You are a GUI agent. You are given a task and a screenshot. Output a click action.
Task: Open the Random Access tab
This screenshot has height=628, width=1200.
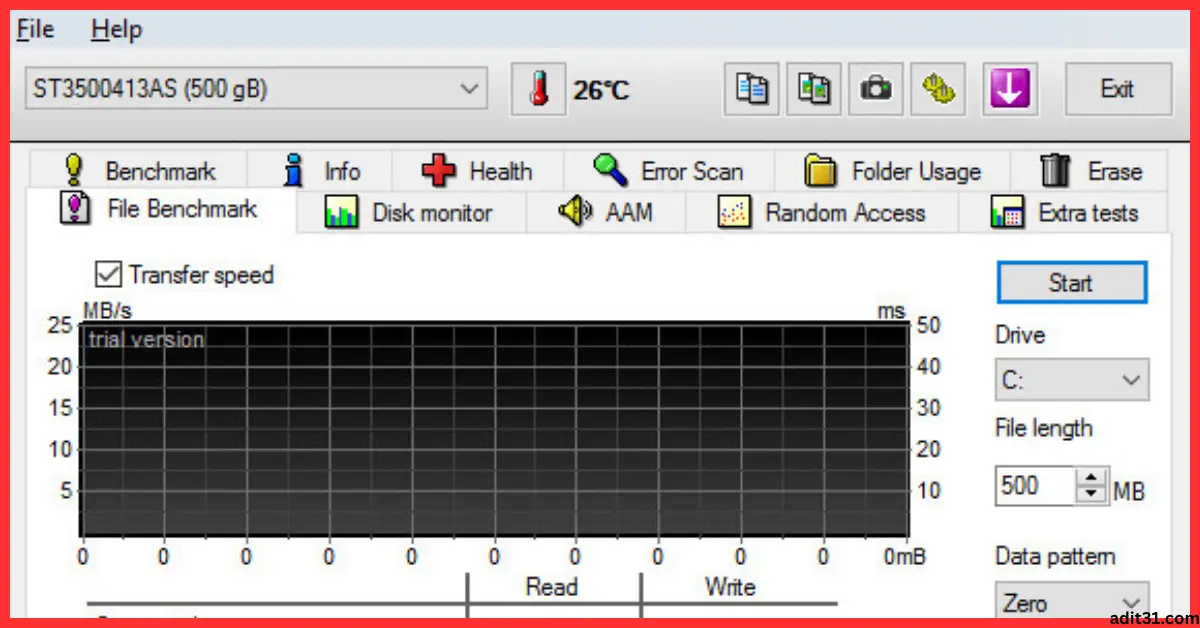822,213
